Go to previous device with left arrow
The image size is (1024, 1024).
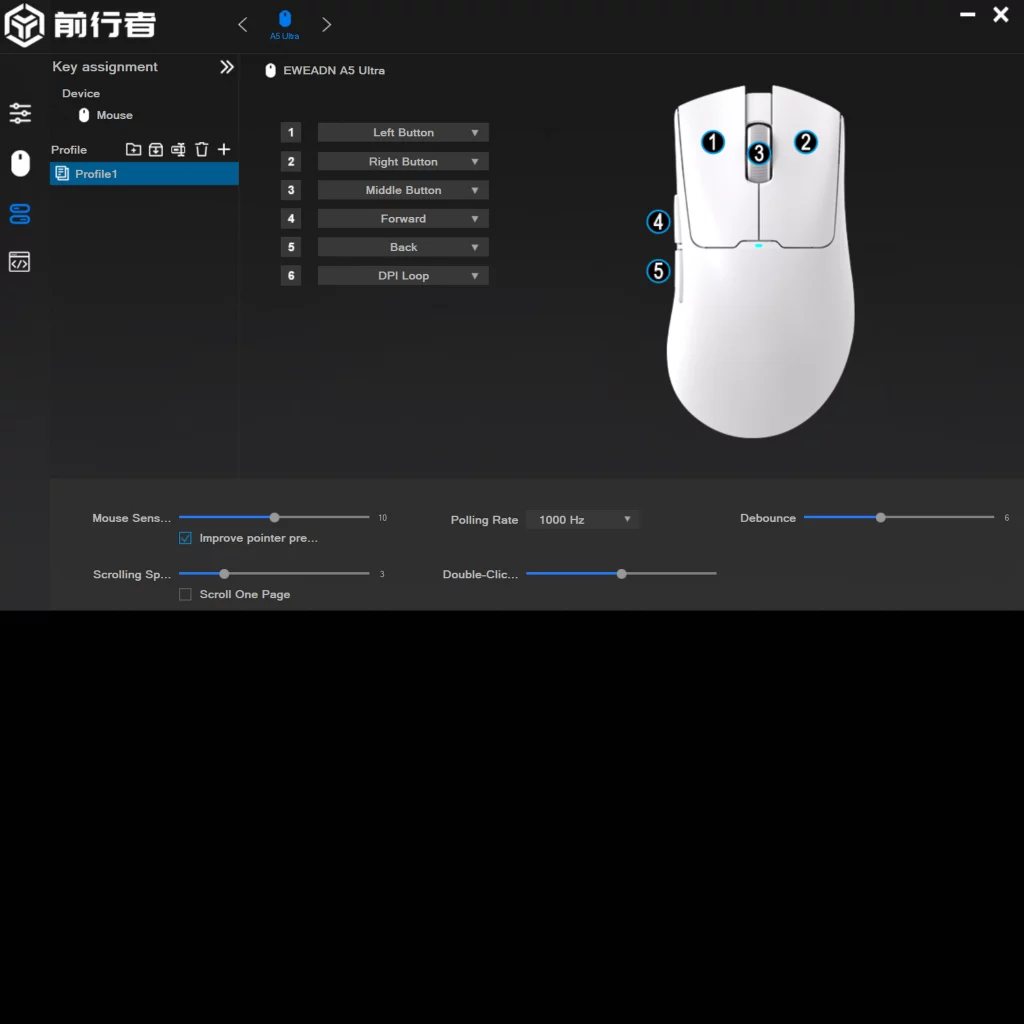click(x=243, y=24)
